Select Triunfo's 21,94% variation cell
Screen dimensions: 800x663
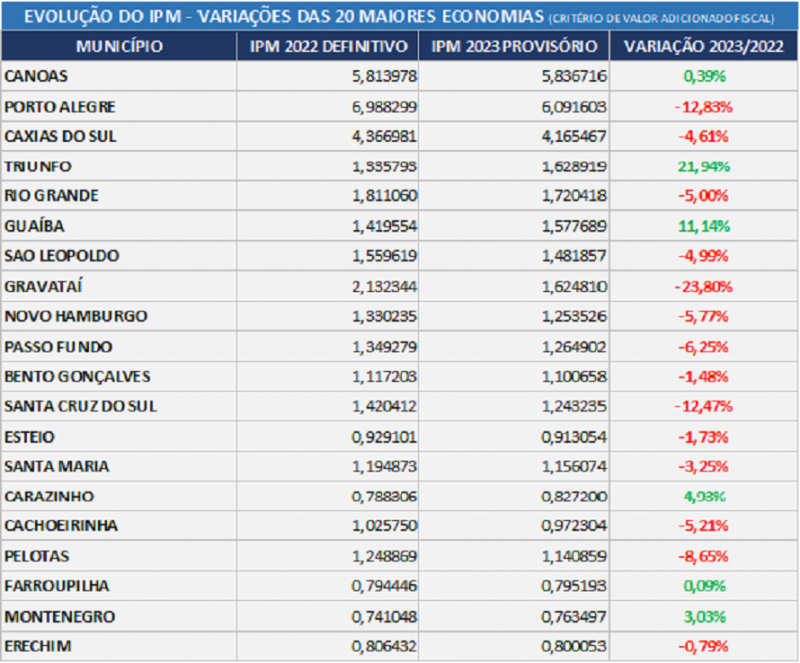704,166
